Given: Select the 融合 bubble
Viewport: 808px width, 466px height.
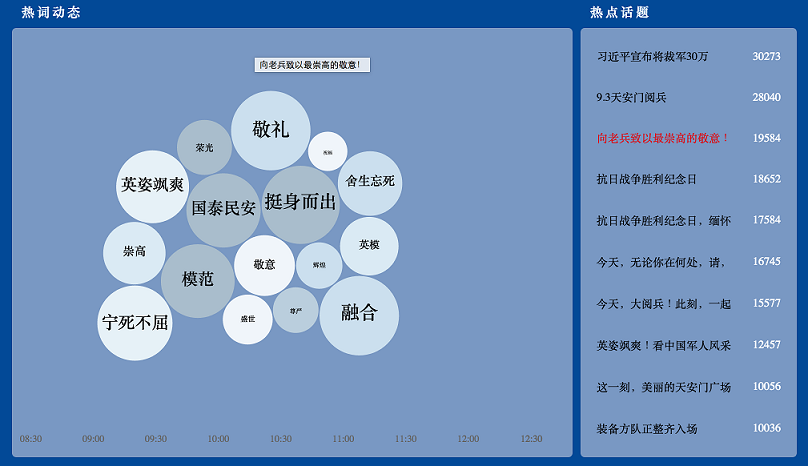Looking at the screenshot, I should 359,314.
